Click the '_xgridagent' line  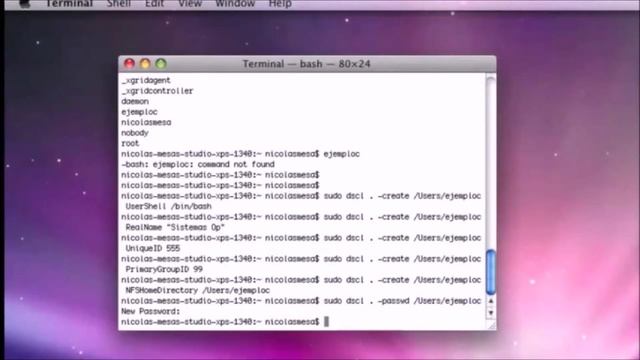tap(146, 80)
